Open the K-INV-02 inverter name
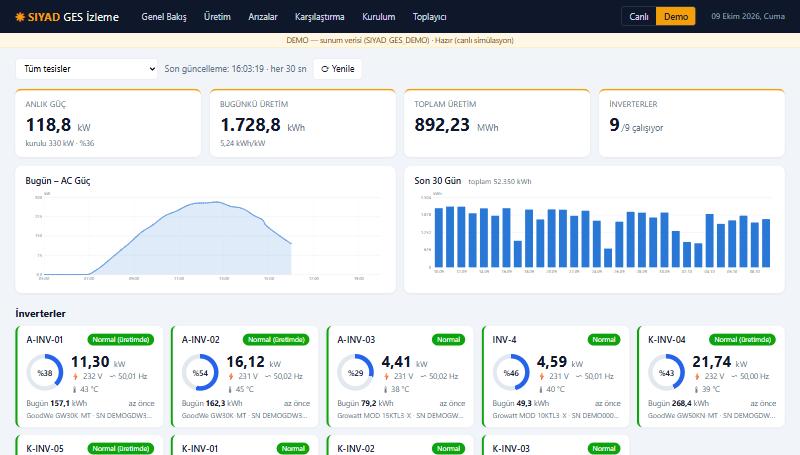This screenshot has height=455, width=800. click(x=356, y=449)
